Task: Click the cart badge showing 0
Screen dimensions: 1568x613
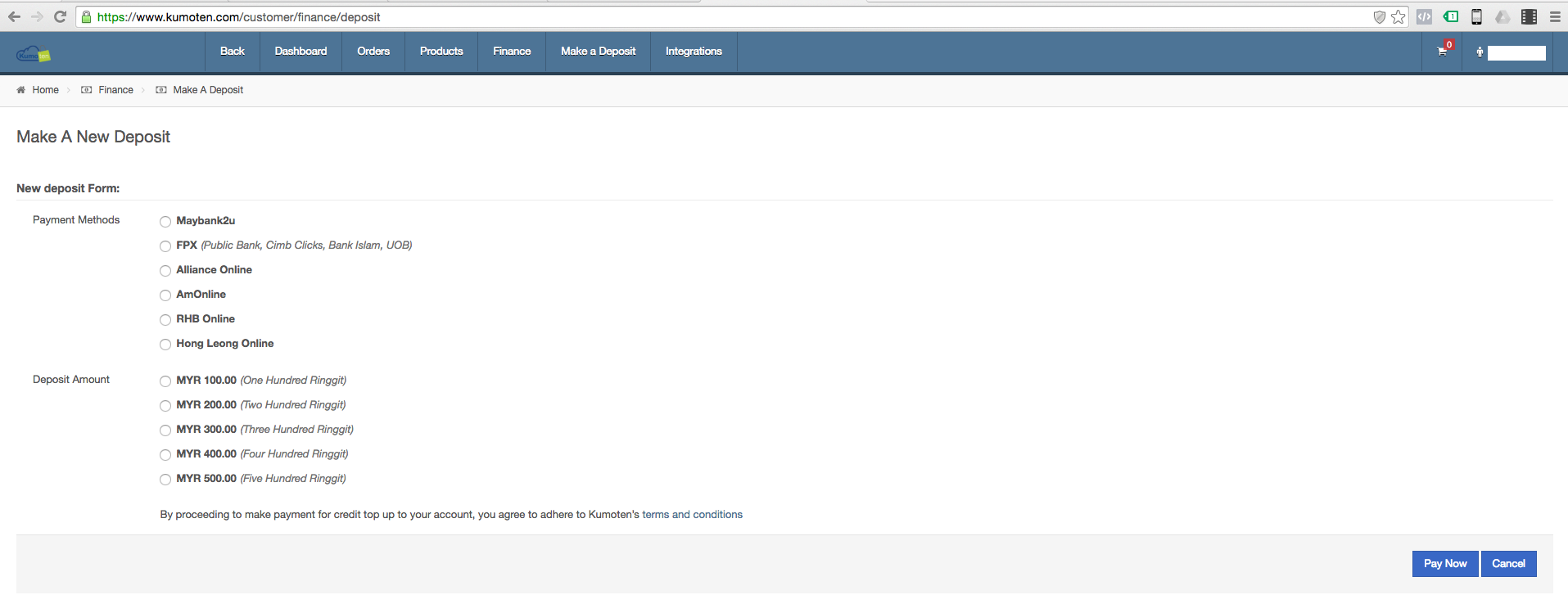Action: point(1449,45)
